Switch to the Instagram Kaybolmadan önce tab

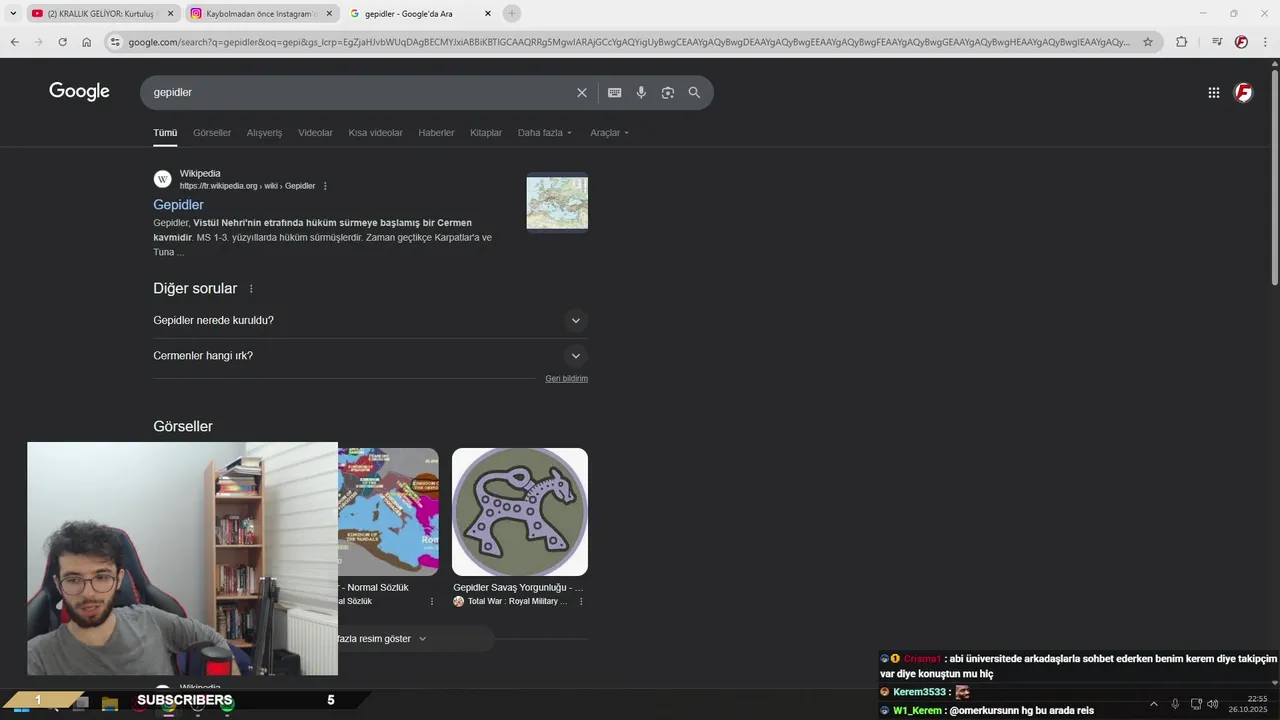click(x=260, y=13)
